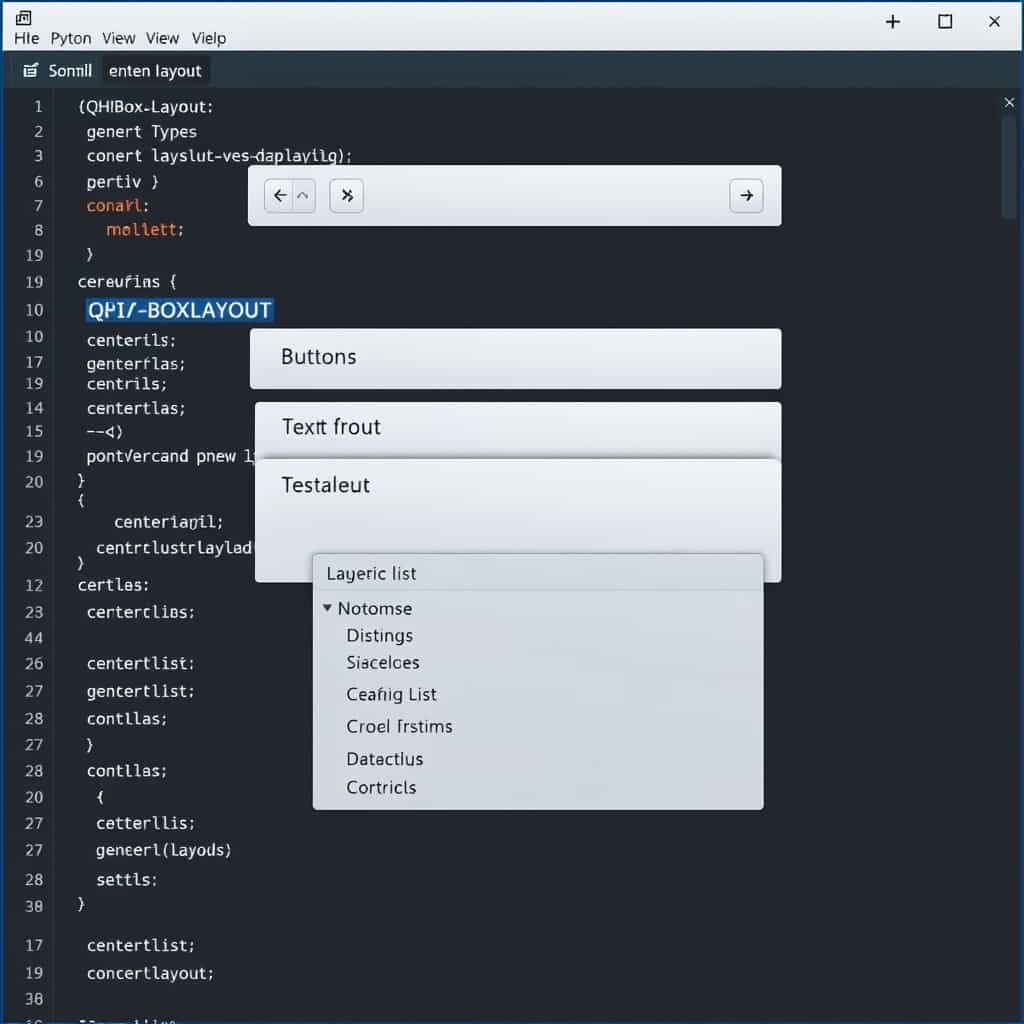Click the Layeric list header

pyautogui.click(x=537, y=573)
